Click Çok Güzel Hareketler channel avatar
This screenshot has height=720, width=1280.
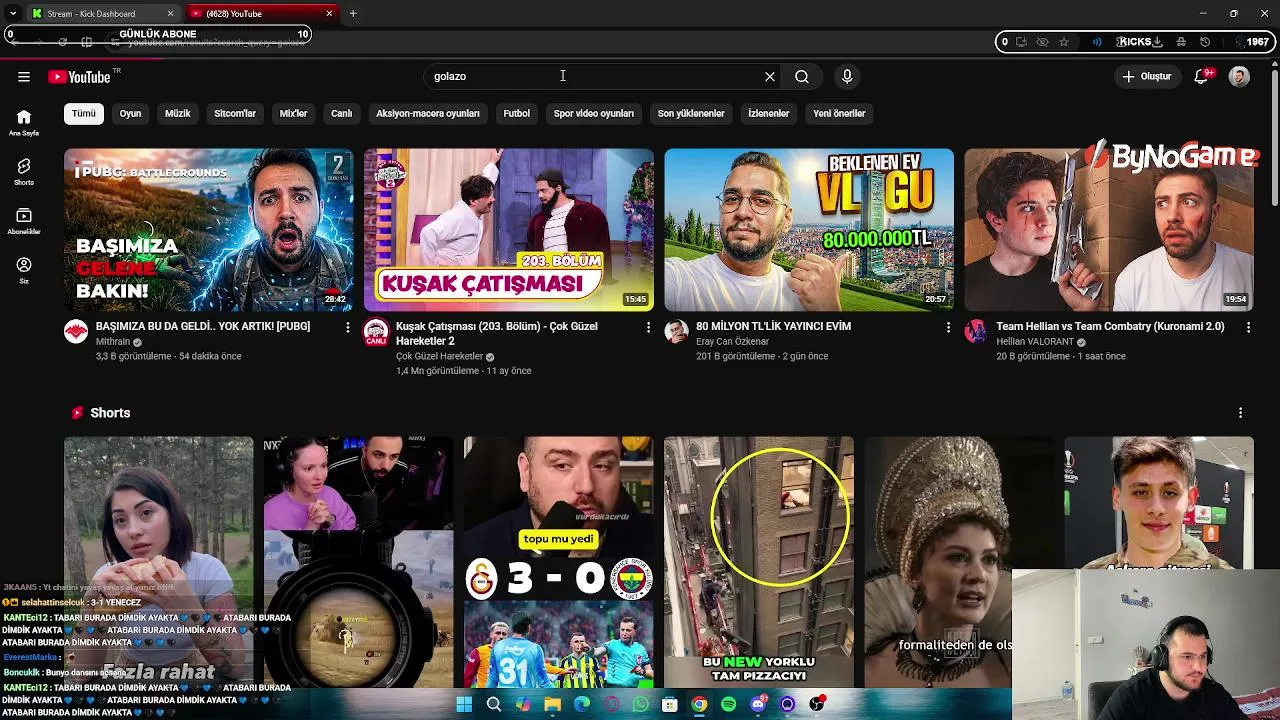click(376, 332)
